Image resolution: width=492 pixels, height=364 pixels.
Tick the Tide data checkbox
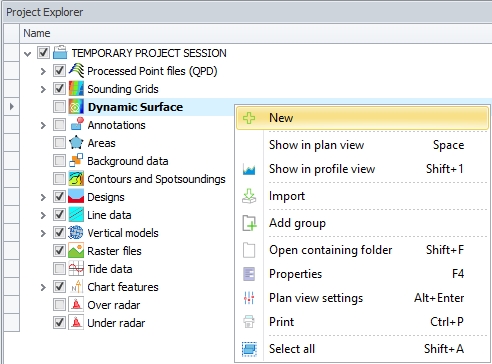coord(59,269)
